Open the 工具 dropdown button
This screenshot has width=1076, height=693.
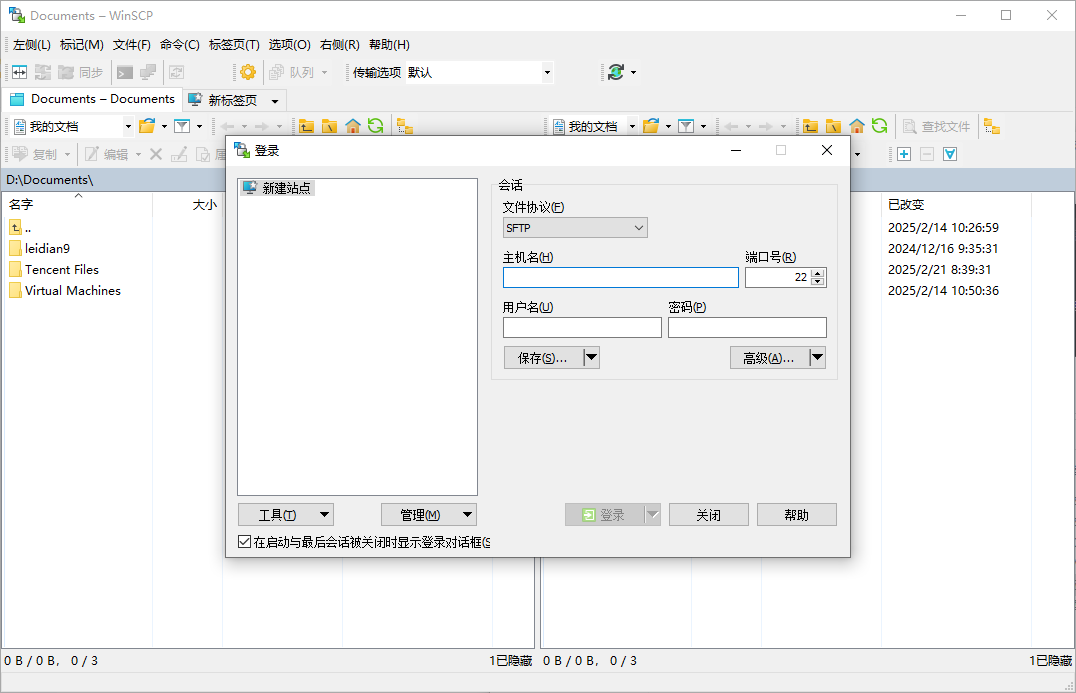(285, 515)
